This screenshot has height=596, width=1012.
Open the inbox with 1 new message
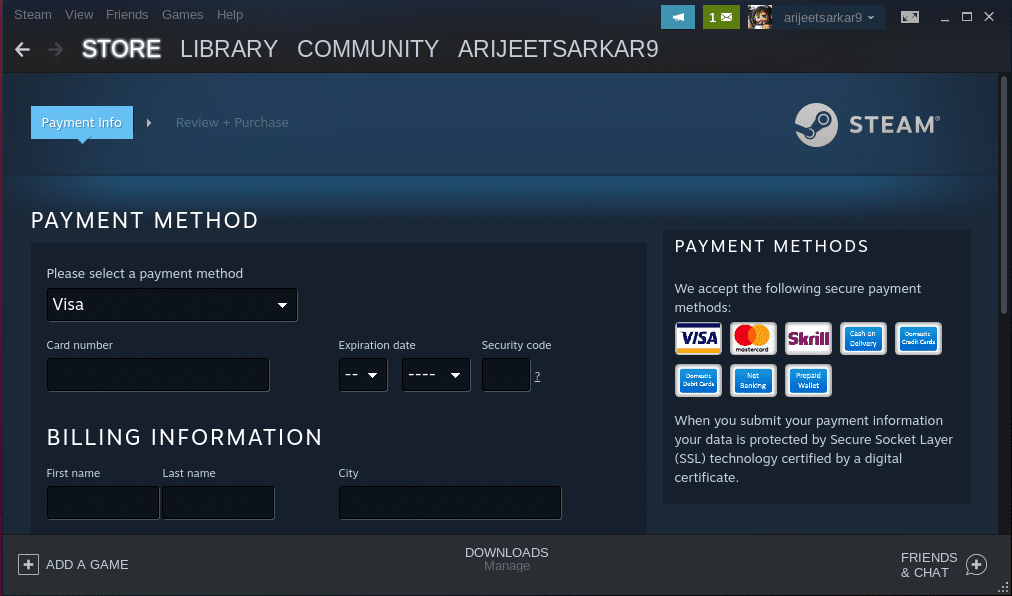[x=721, y=17]
